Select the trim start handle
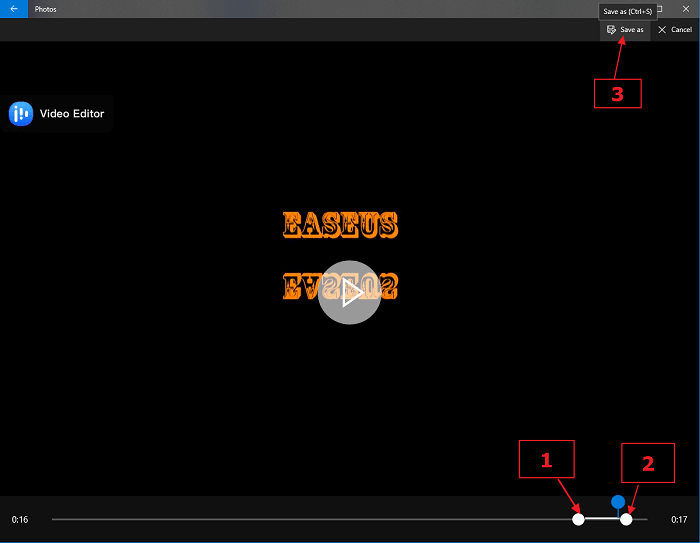This screenshot has height=543, width=700. [x=578, y=519]
